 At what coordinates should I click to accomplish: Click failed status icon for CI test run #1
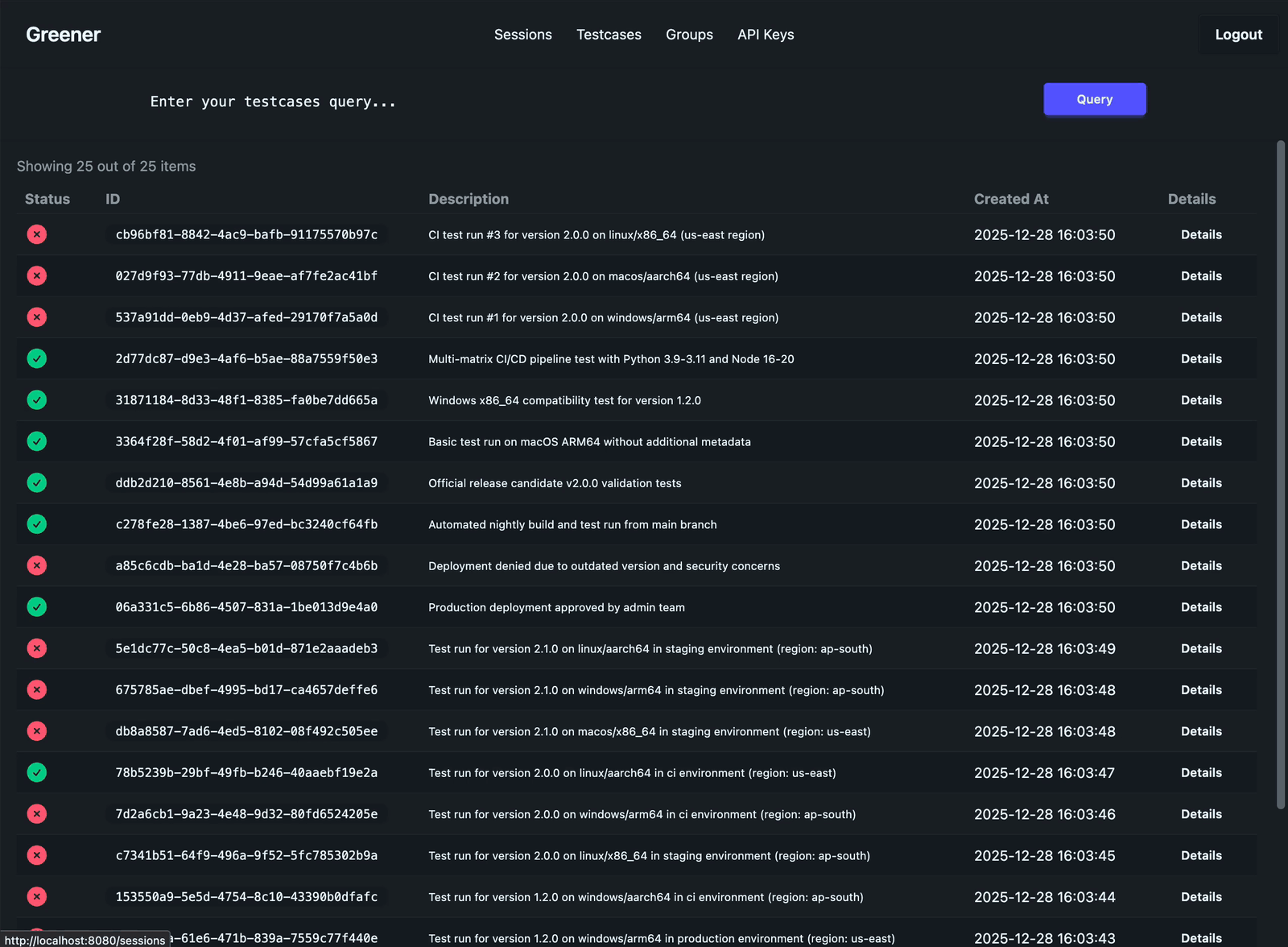[37, 317]
